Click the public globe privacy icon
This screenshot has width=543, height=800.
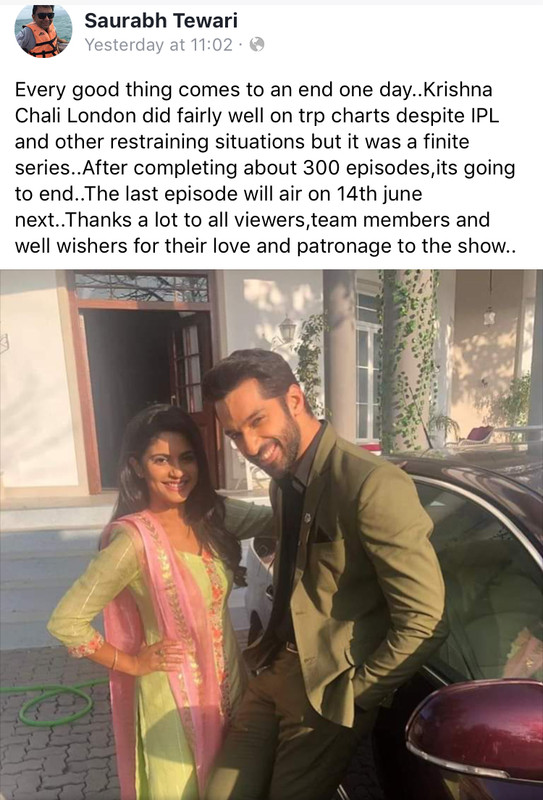257,45
